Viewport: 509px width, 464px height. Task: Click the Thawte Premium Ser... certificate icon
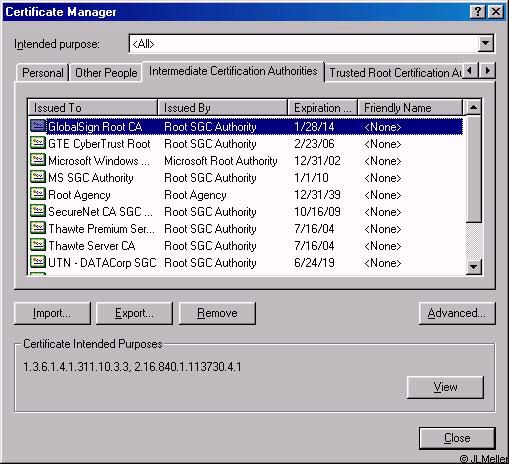[x=38, y=228]
